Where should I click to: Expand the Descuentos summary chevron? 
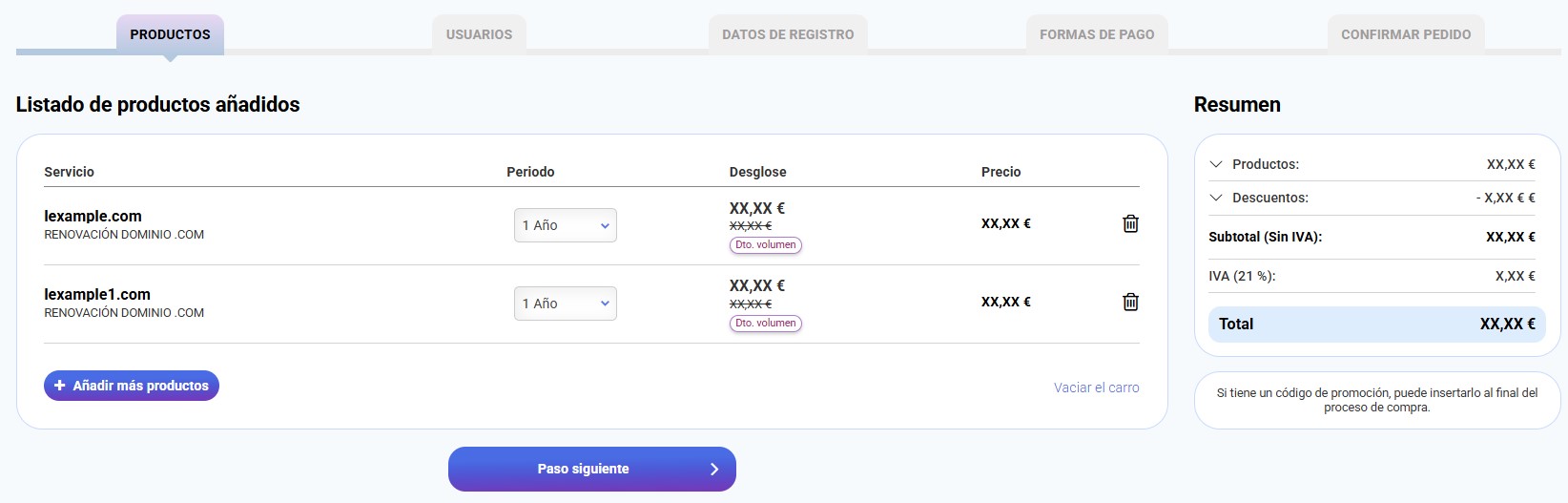click(x=1216, y=198)
